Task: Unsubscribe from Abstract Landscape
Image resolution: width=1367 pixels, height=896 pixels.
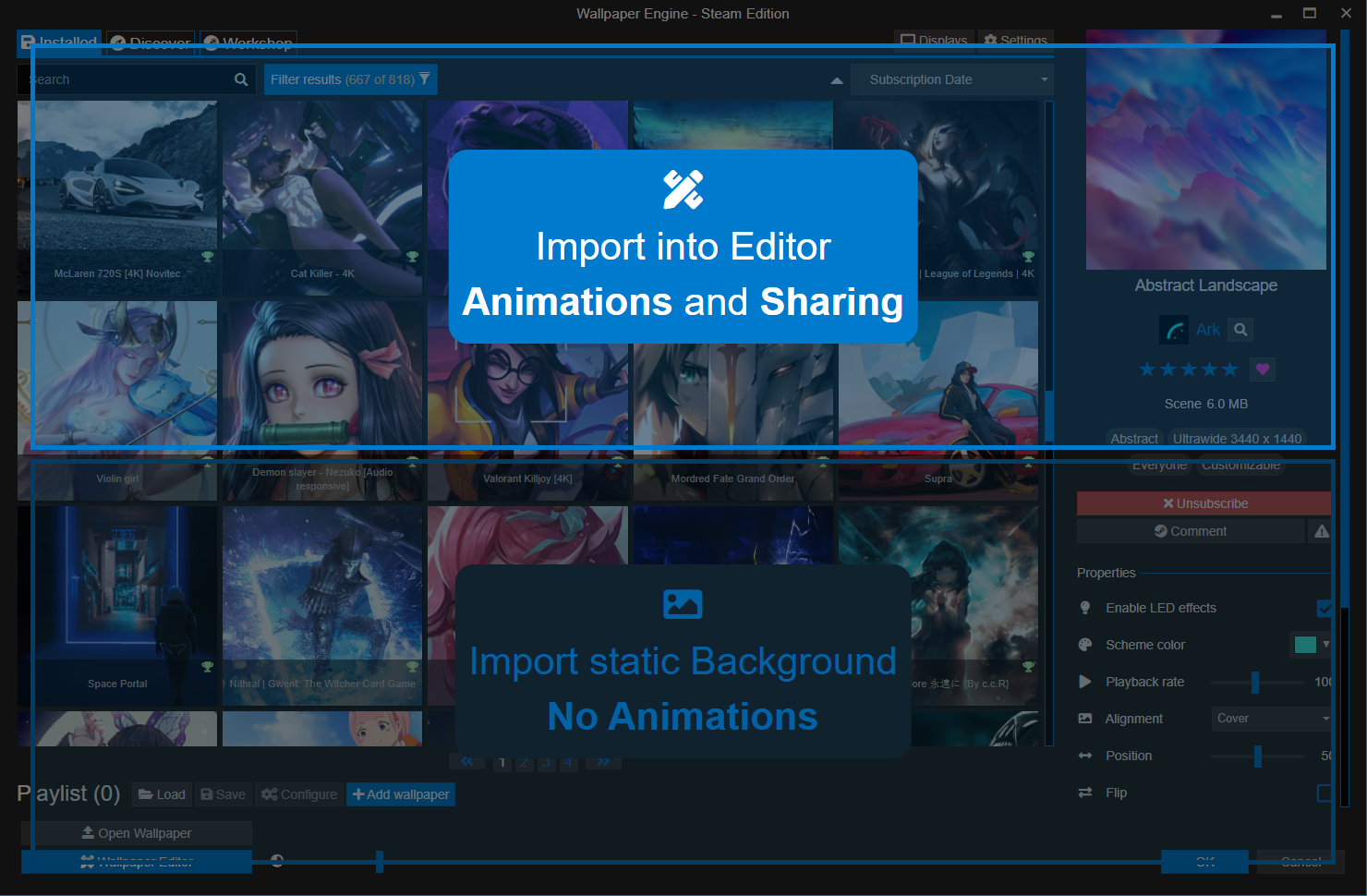Action: point(1204,503)
